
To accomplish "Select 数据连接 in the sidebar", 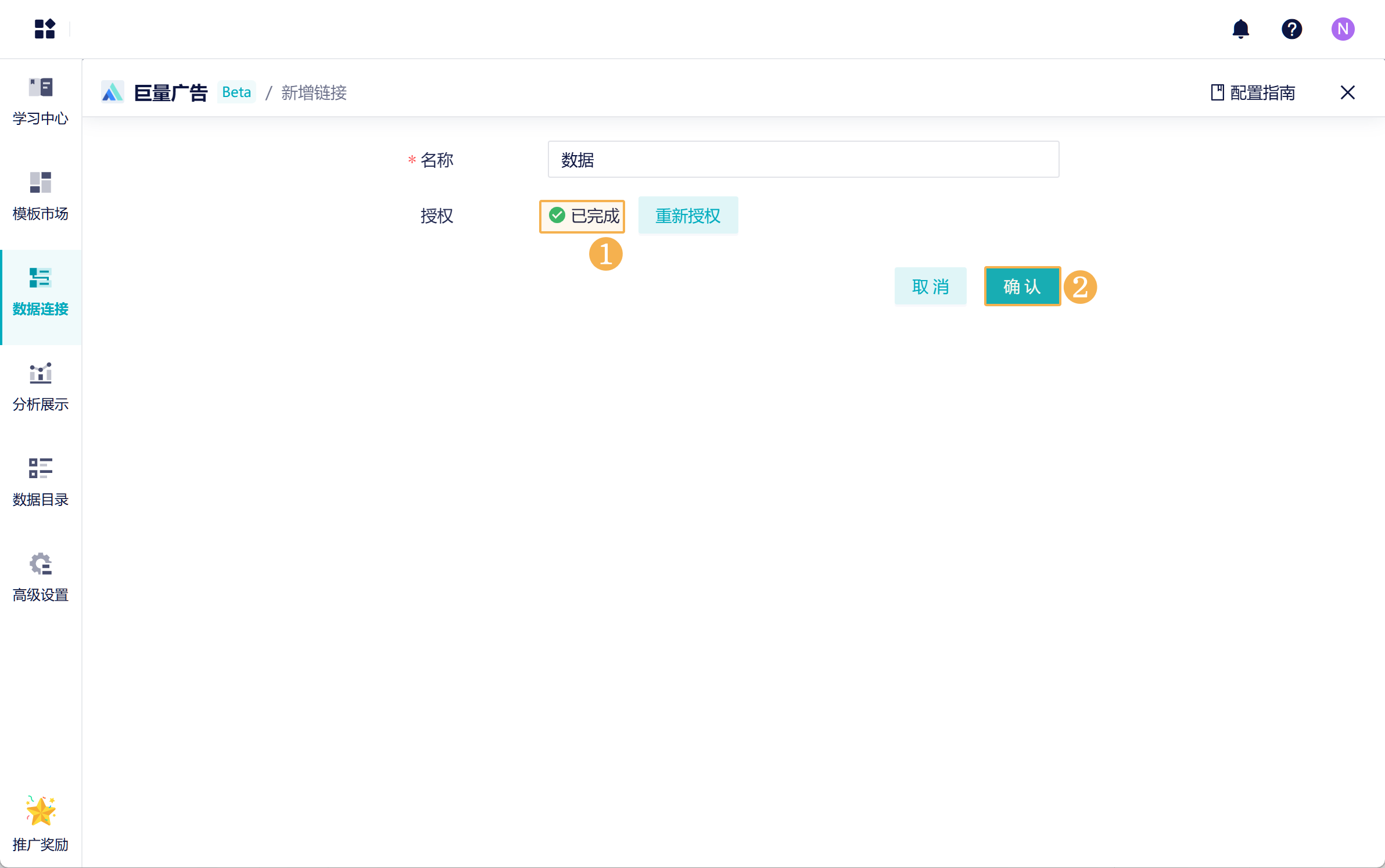I will (41, 292).
